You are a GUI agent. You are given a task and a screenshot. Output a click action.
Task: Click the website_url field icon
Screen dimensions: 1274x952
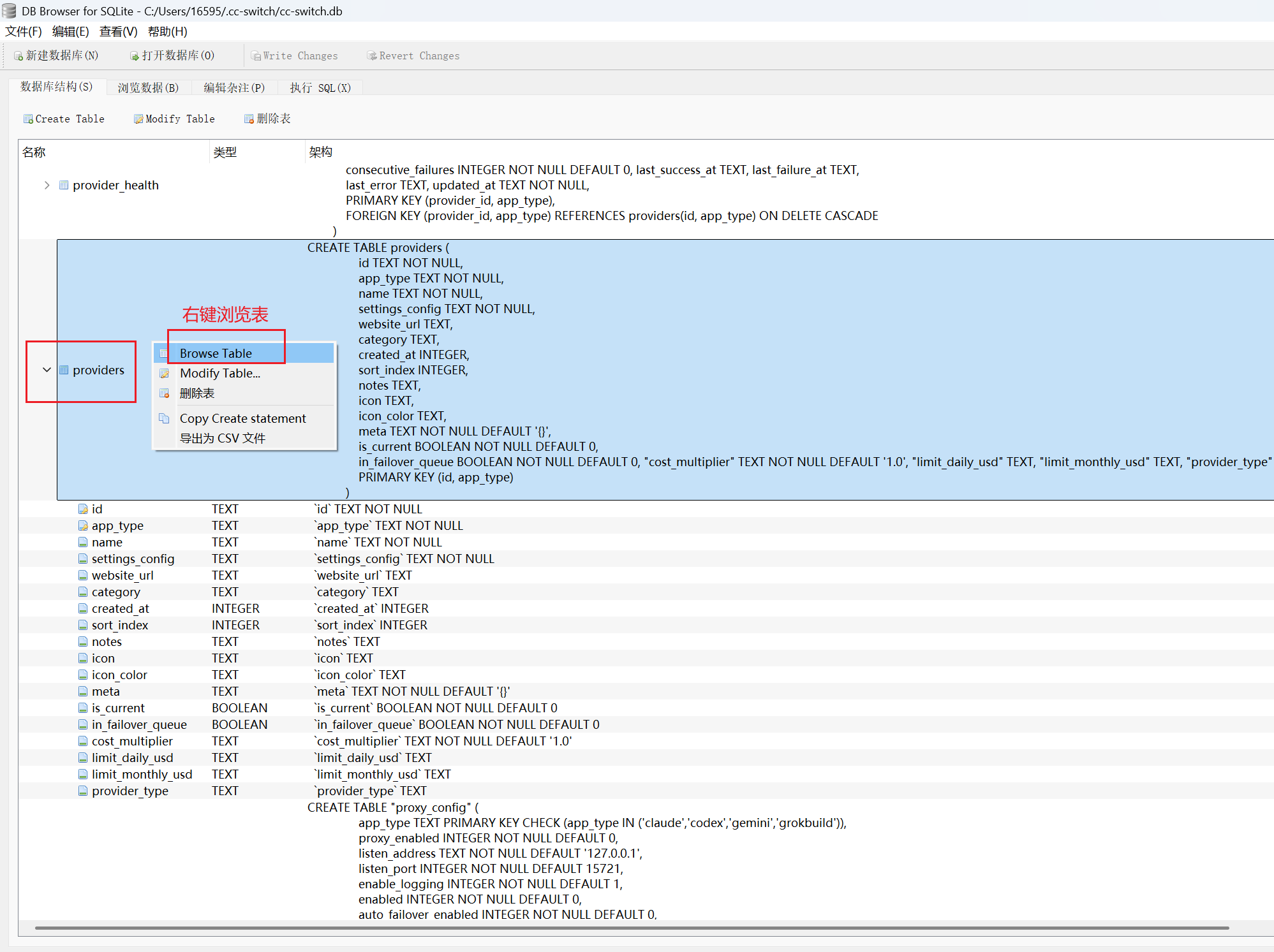coord(83,575)
